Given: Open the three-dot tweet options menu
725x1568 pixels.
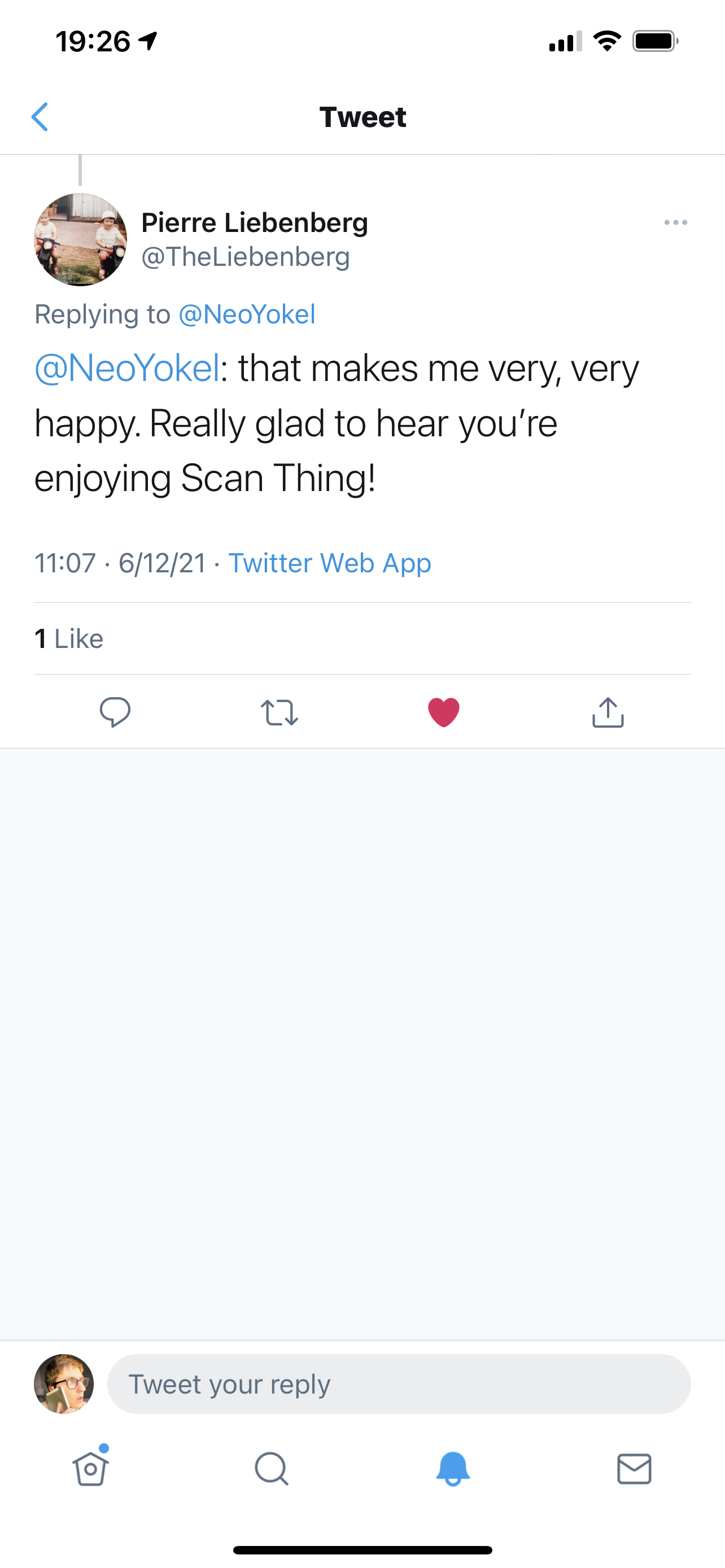Looking at the screenshot, I should (x=676, y=223).
